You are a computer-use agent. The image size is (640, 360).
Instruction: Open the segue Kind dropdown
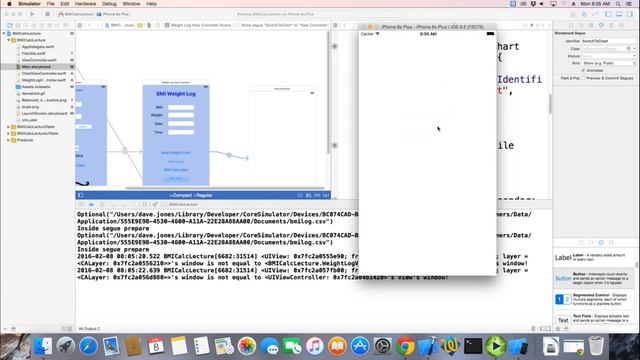click(x=608, y=63)
